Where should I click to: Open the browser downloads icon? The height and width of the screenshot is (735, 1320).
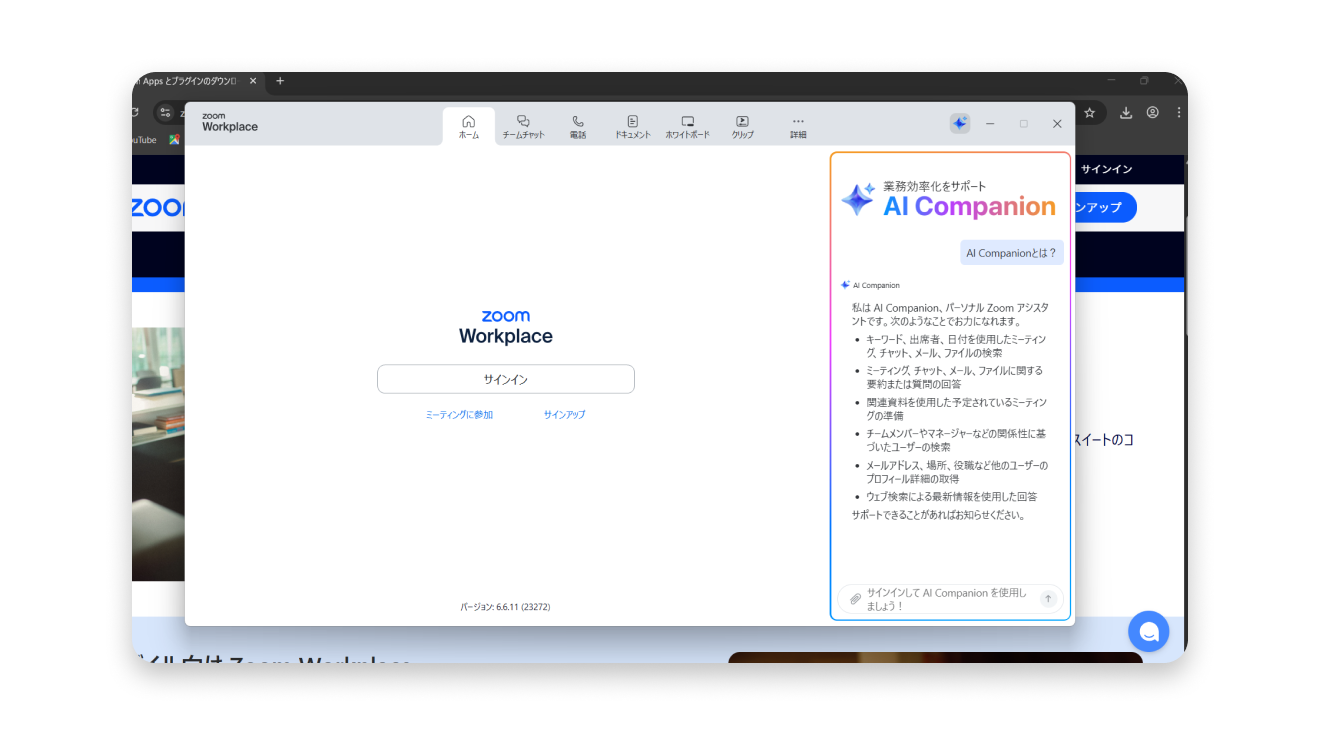click(1126, 113)
